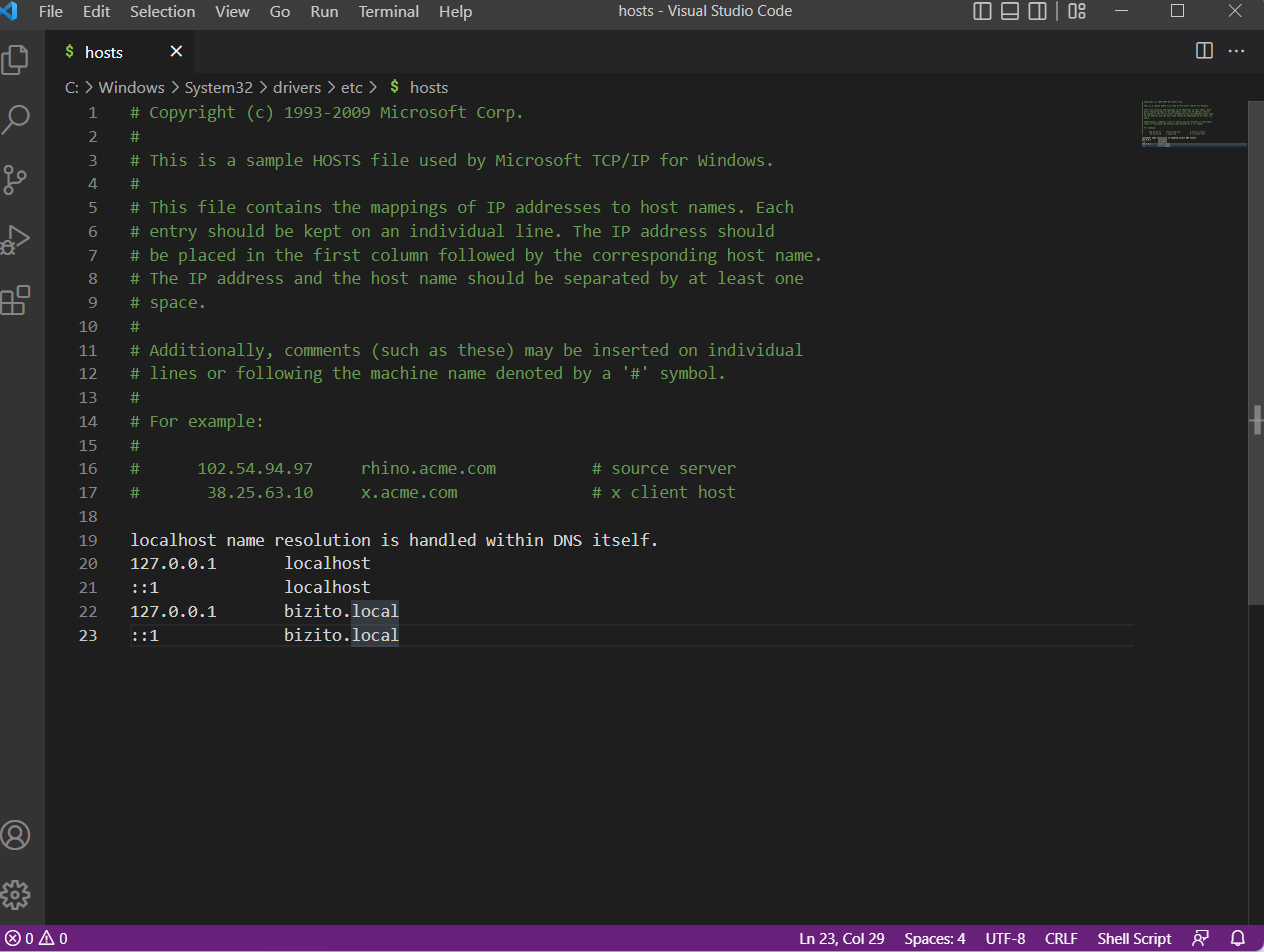Open the File menu

[x=50, y=12]
